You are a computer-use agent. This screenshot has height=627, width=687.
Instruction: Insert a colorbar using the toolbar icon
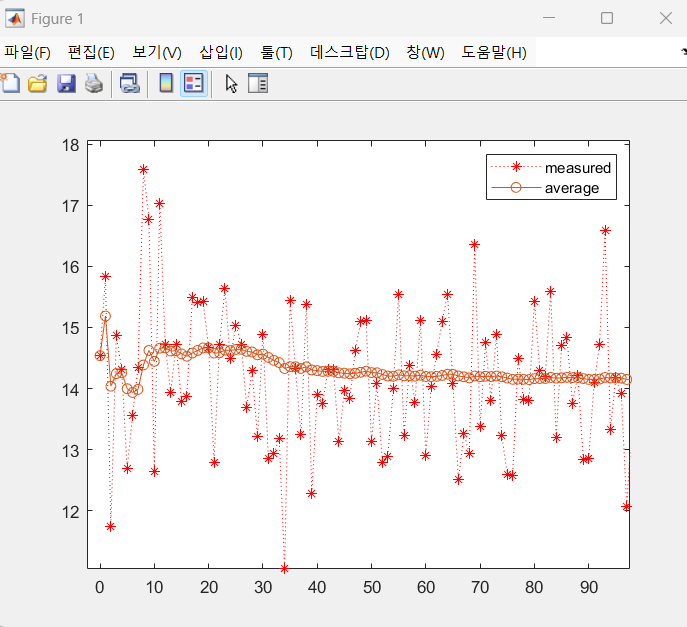click(x=166, y=83)
